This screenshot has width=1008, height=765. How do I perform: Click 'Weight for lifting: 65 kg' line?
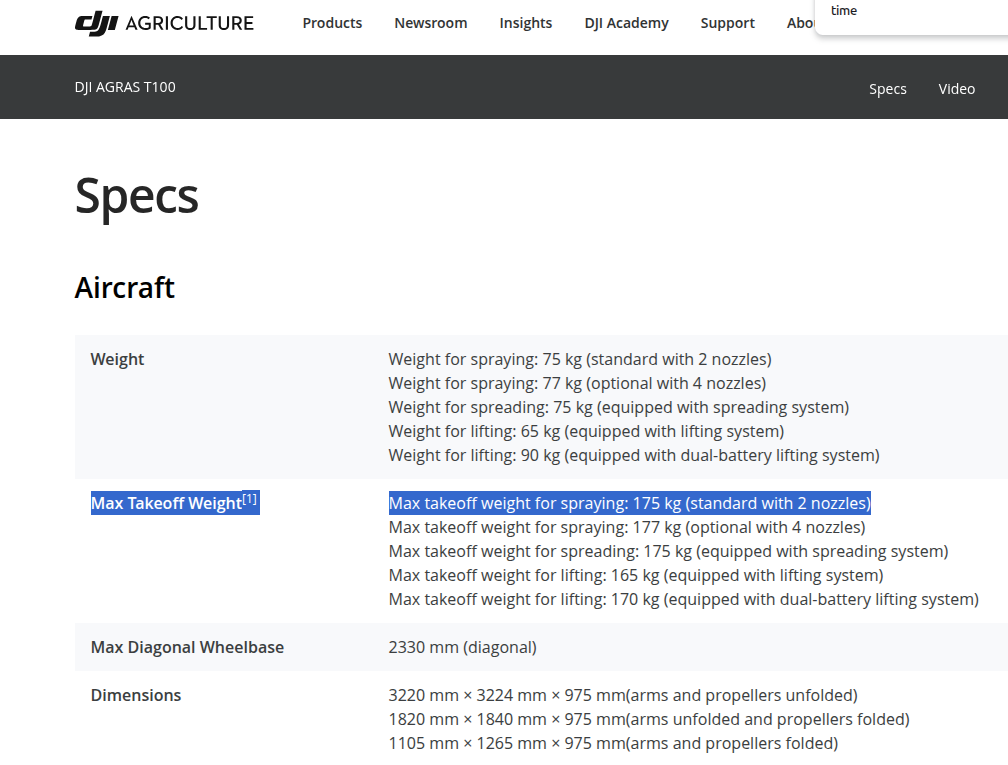click(586, 431)
